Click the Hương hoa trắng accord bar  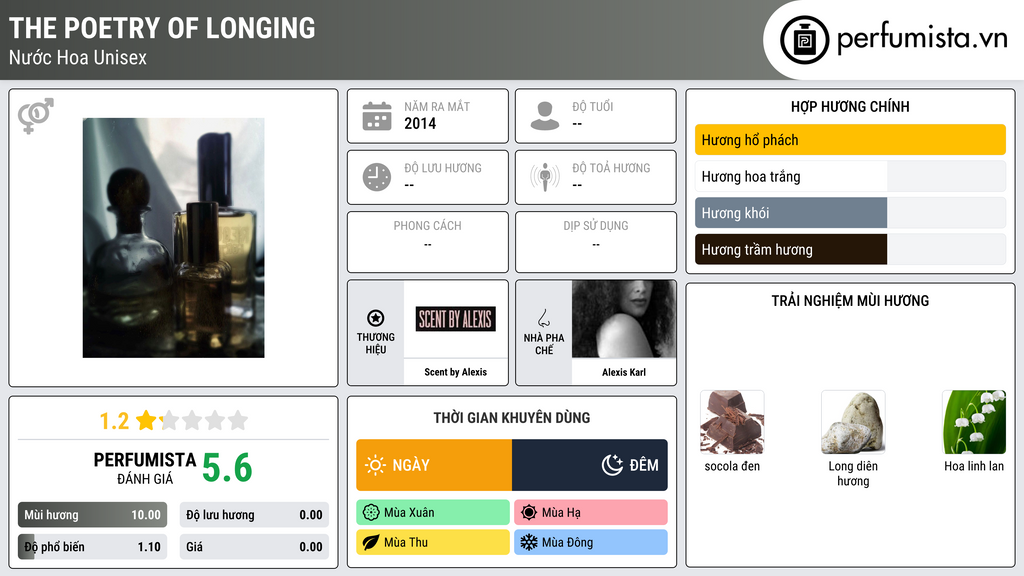pos(850,176)
